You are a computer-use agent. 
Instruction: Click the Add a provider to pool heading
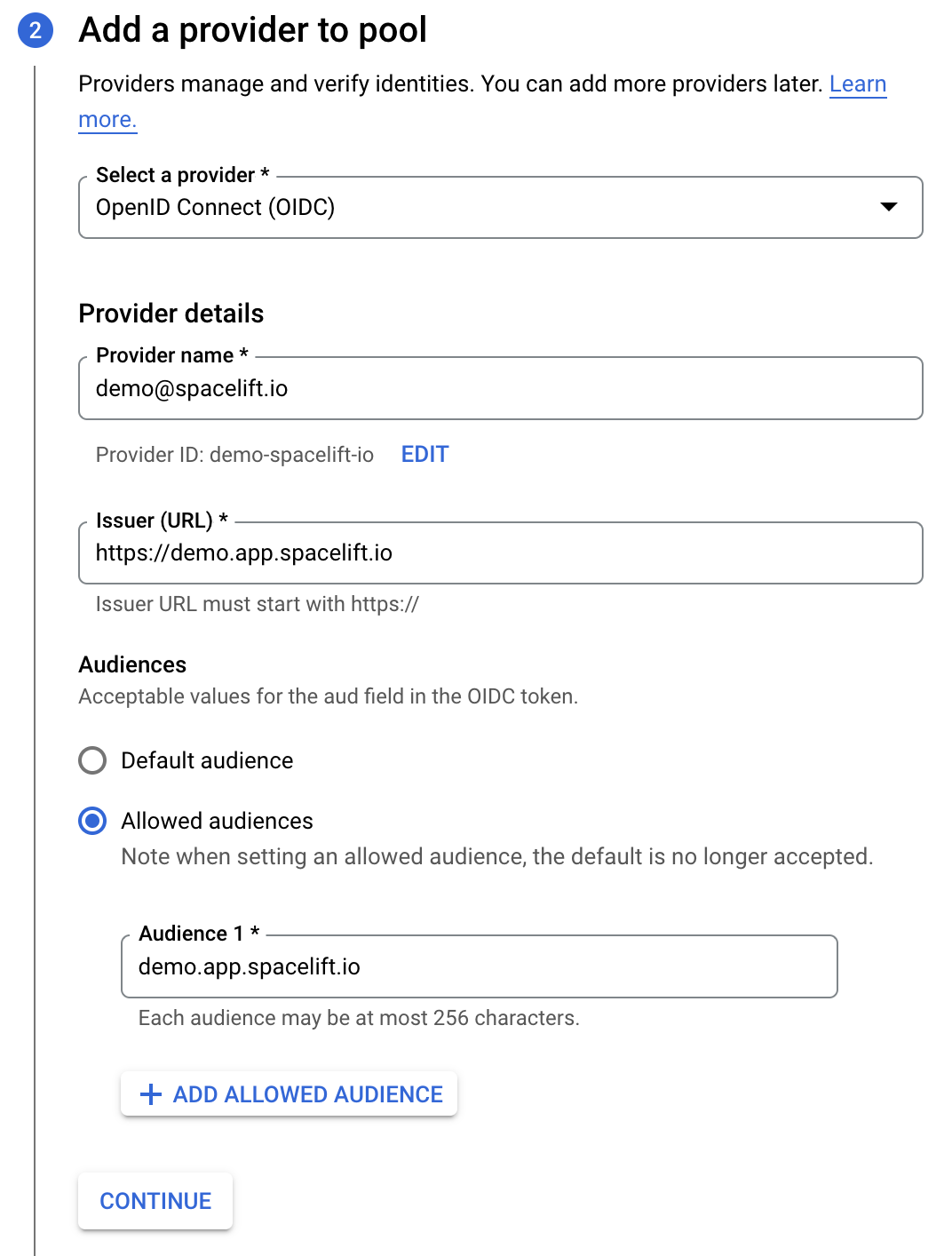pyautogui.click(x=252, y=29)
